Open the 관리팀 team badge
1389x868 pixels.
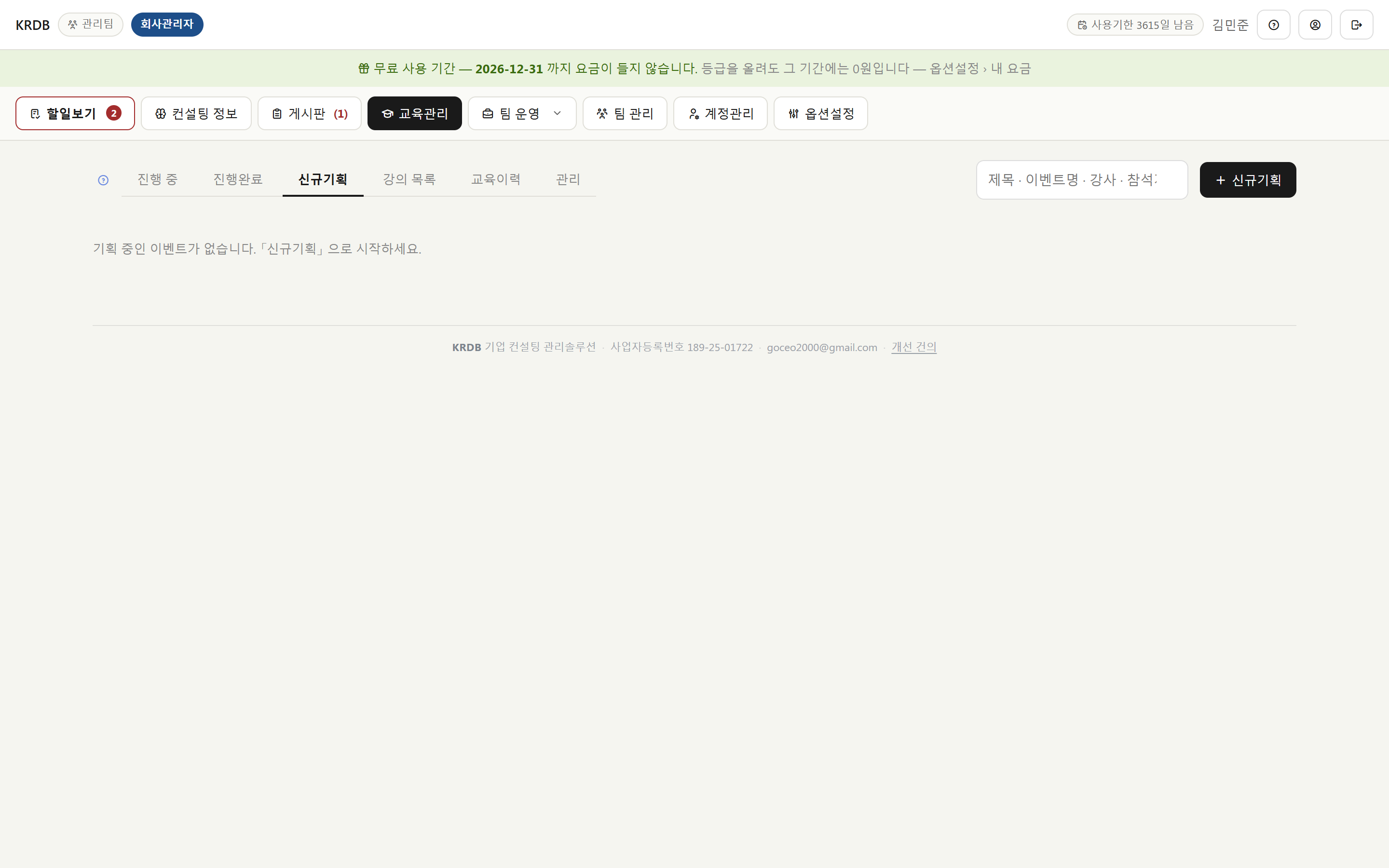[x=91, y=25]
